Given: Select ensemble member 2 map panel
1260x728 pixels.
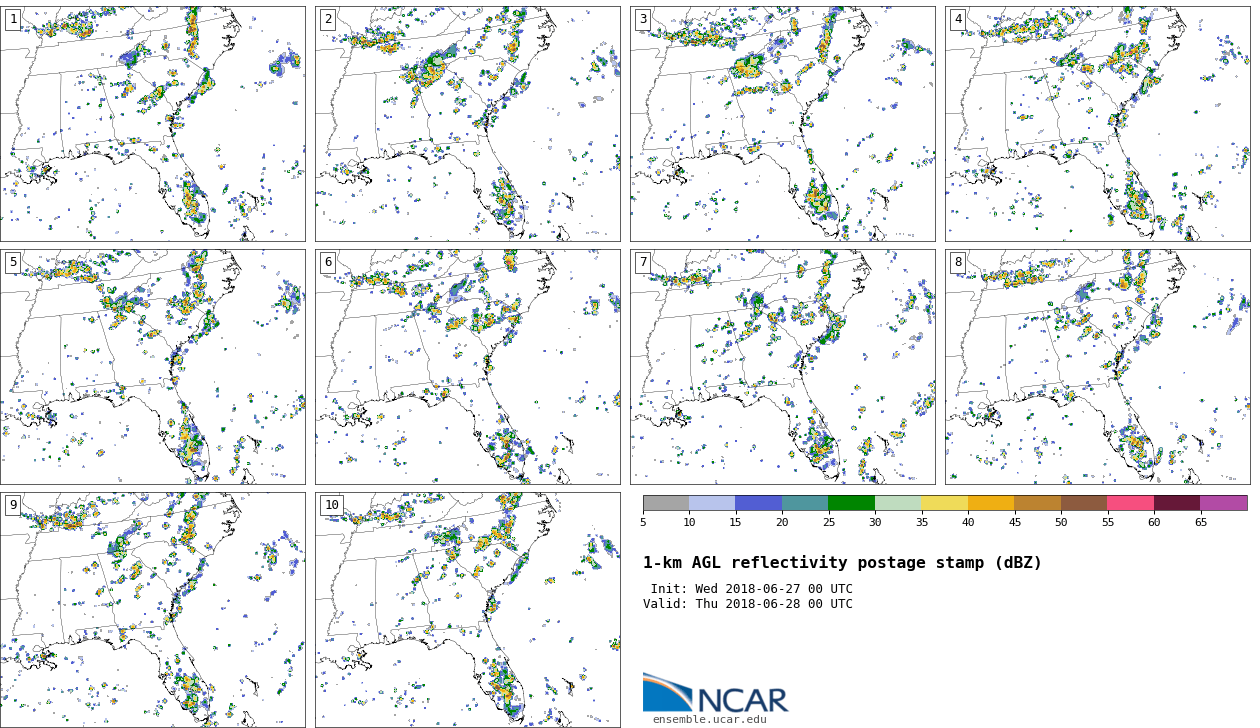Looking at the screenshot, I should (x=468, y=124).
